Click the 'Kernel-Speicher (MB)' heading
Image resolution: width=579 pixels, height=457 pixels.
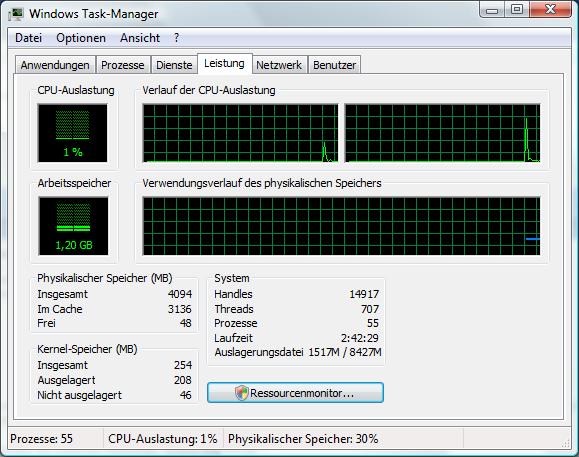click(87, 349)
